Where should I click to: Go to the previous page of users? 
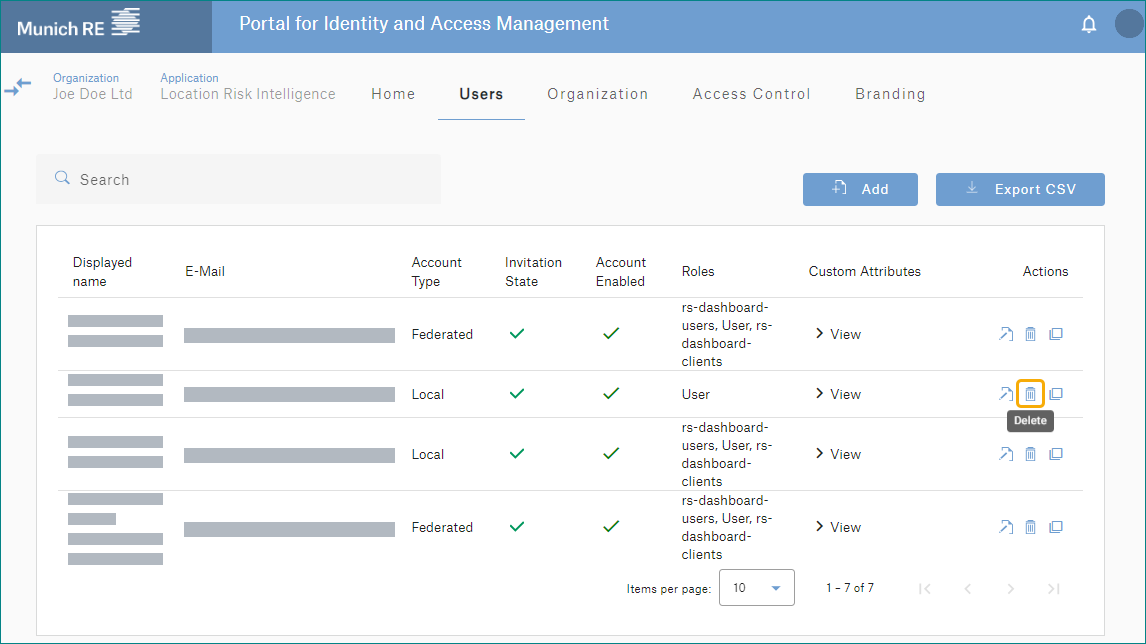point(968,588)
